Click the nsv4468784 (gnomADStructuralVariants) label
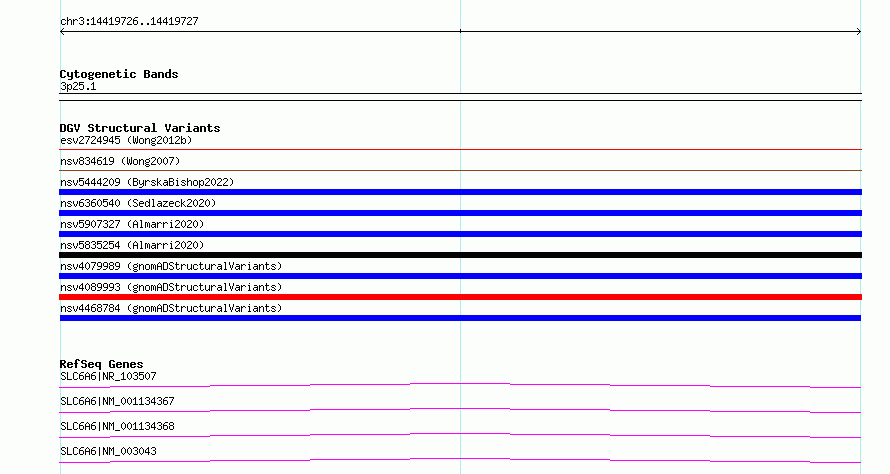Screen dimensions: 890x474 coord(171,308)
